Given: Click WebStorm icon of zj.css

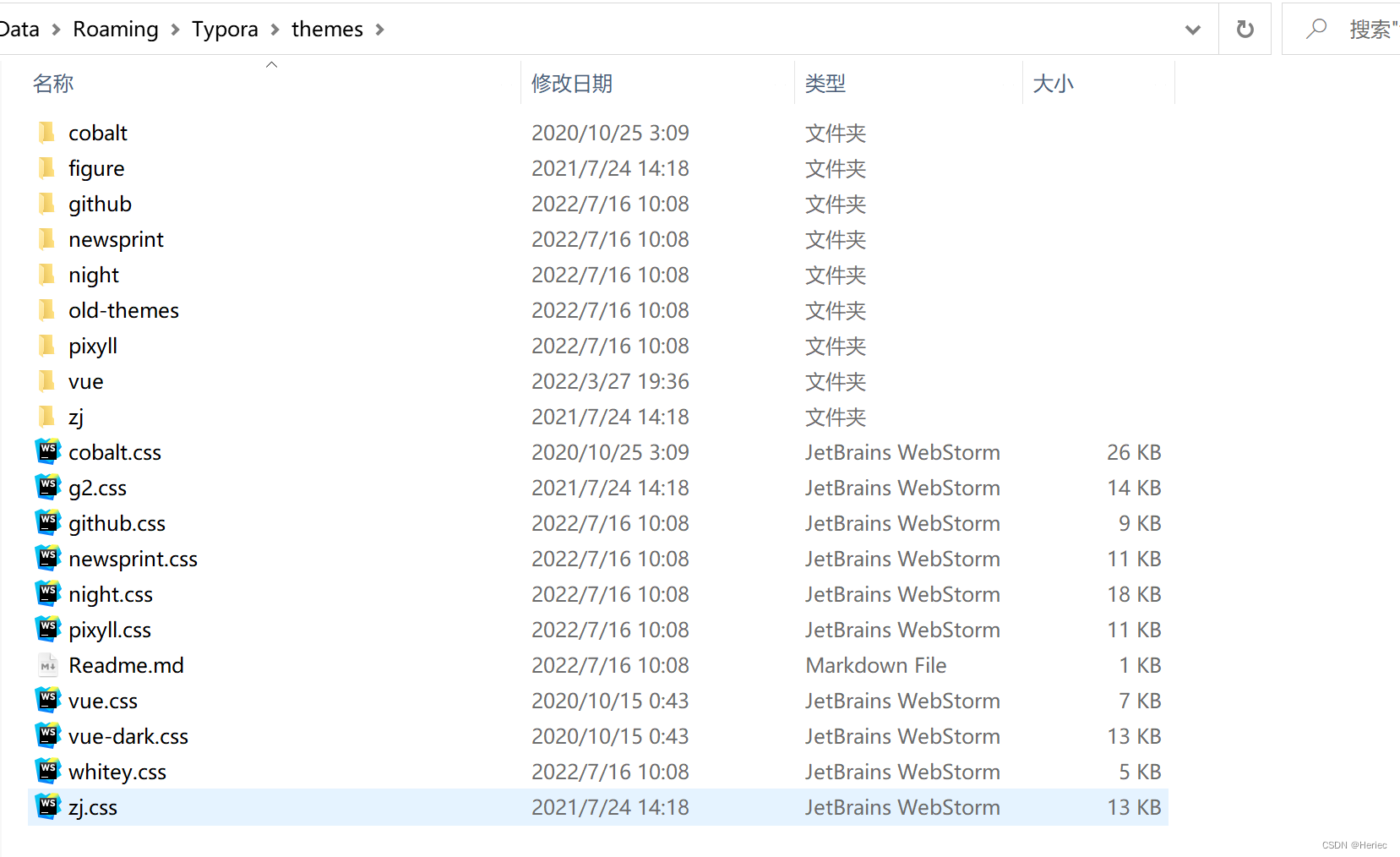Looking at the screenshot, I should tap(48, 806).
